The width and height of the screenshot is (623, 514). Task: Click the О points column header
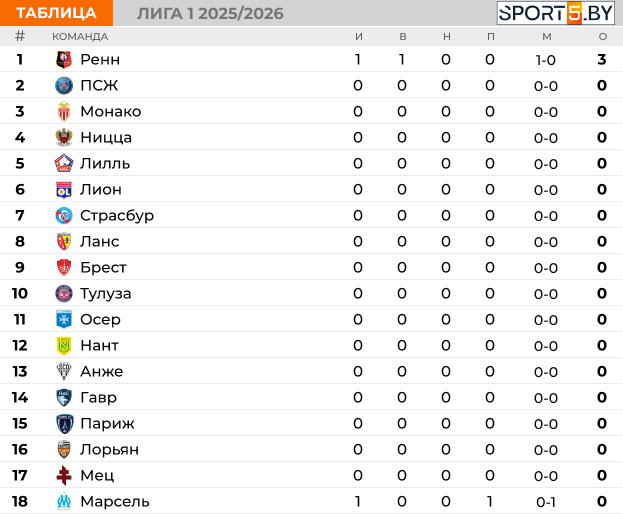click(603, 37)
